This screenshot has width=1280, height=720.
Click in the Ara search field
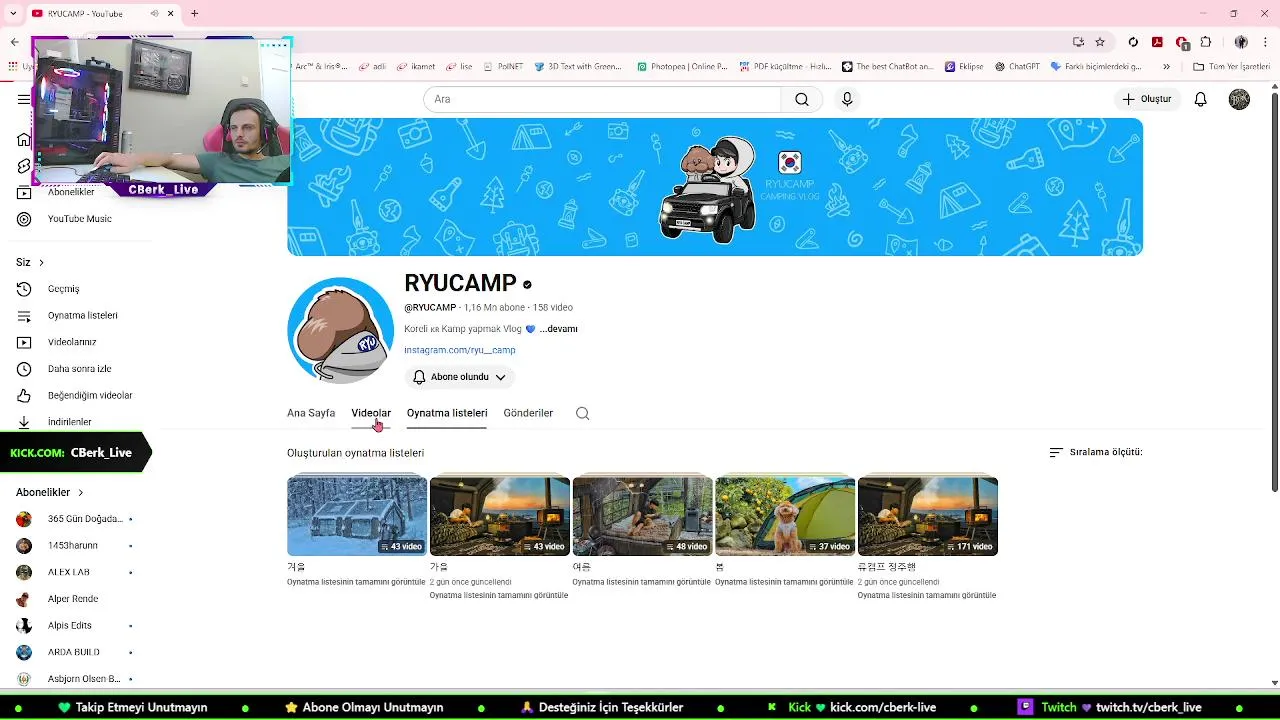[x=602, y=99]
